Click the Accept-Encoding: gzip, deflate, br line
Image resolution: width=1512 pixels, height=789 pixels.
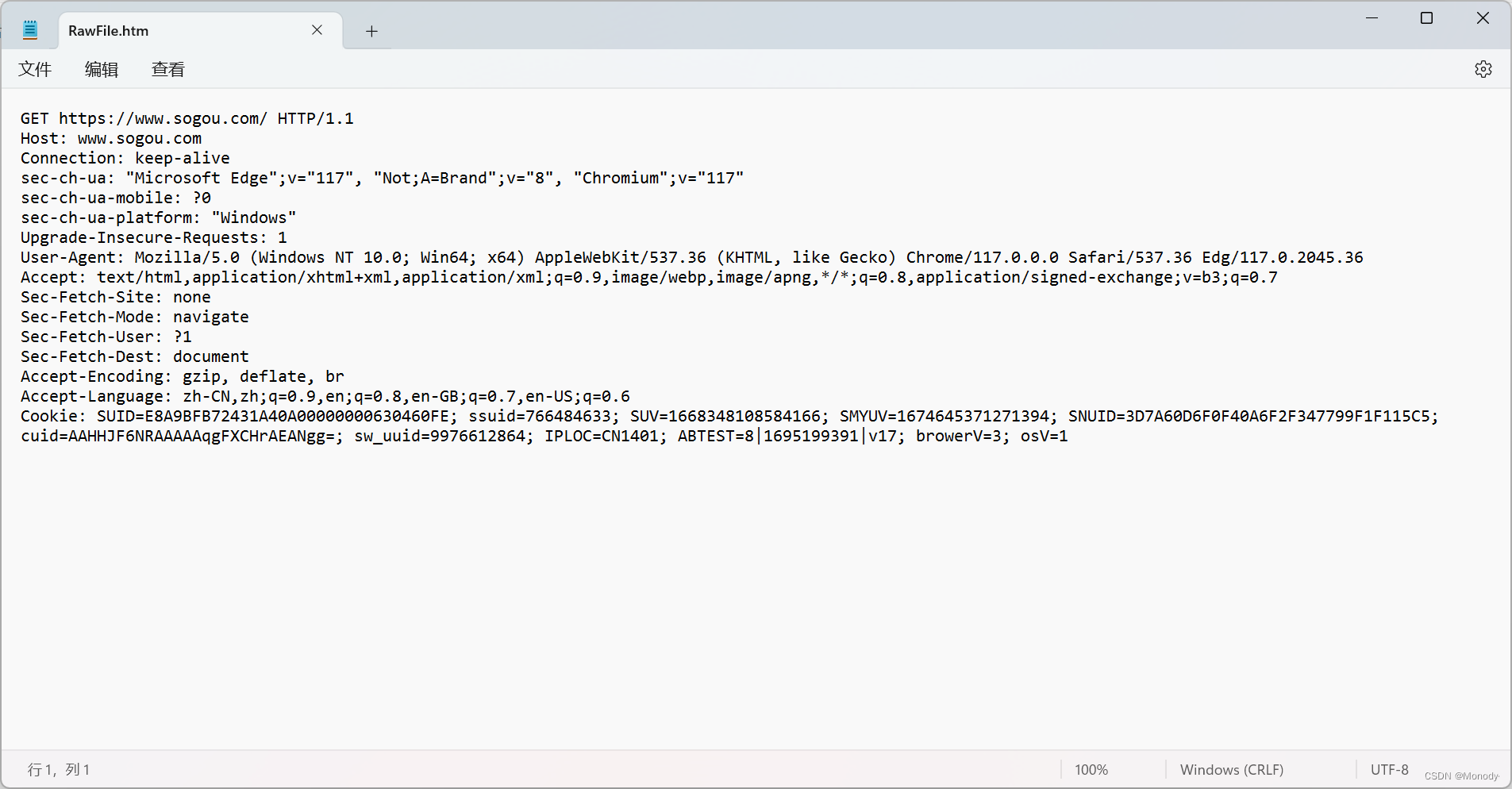tap(183, 376)
